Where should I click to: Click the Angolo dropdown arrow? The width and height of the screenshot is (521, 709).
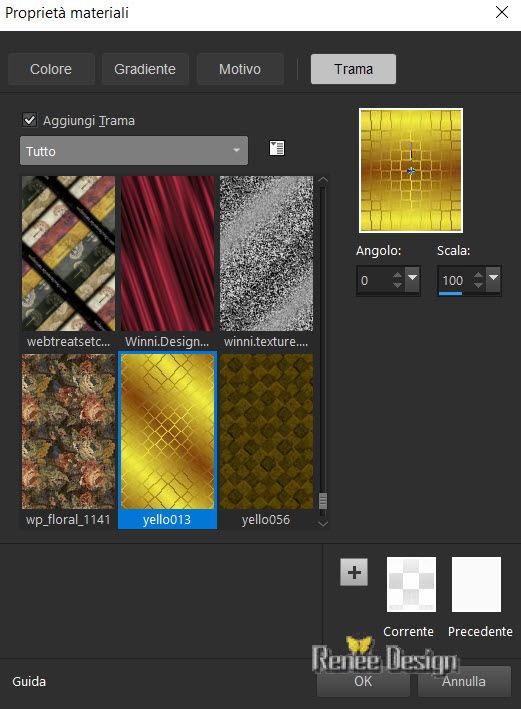coord(412,280)
